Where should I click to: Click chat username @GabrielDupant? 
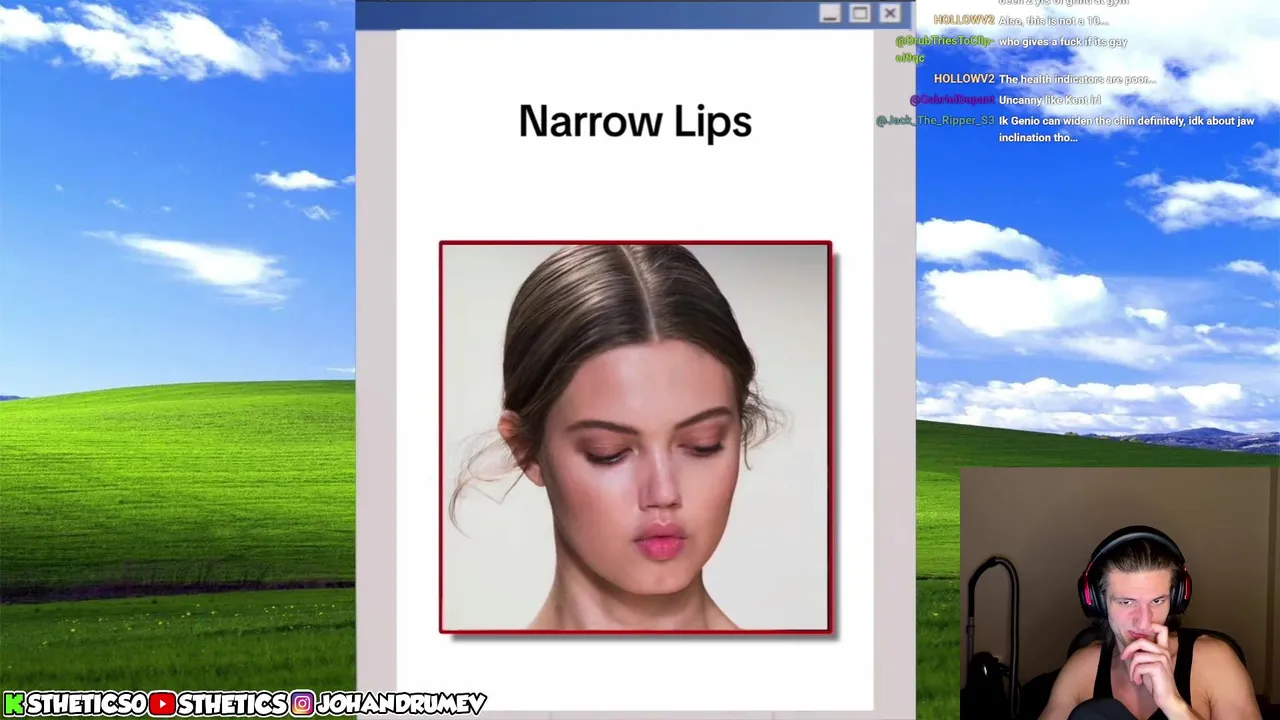click(x=952, y=100)
